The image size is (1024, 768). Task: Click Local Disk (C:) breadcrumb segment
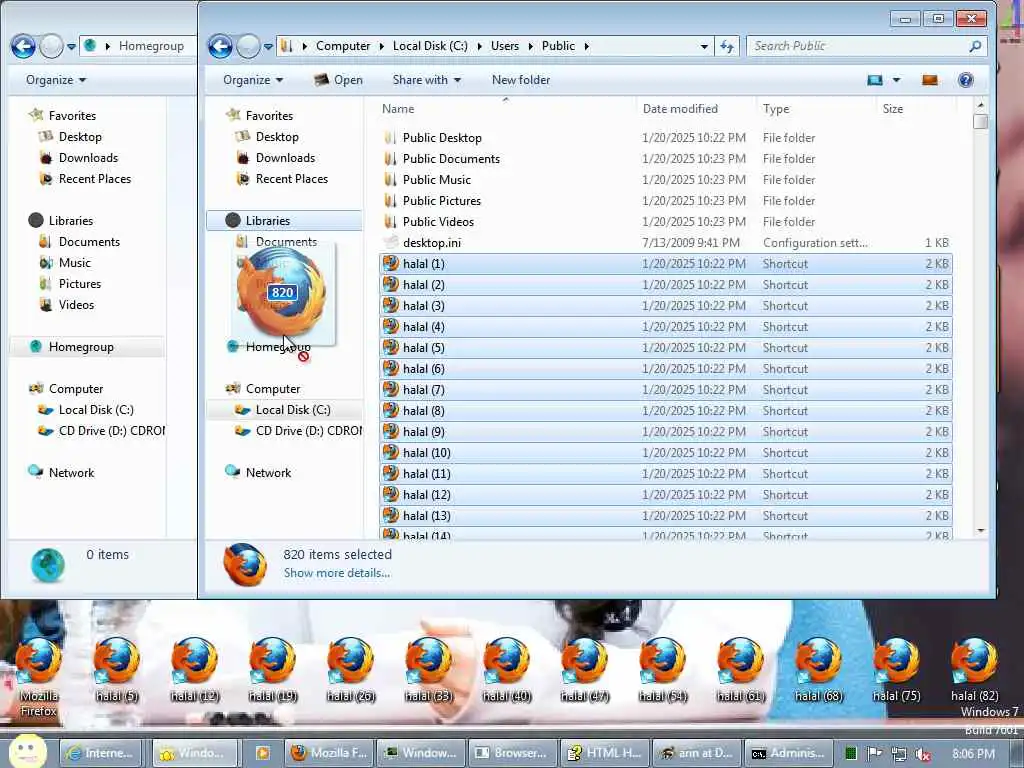coord(430,46)
